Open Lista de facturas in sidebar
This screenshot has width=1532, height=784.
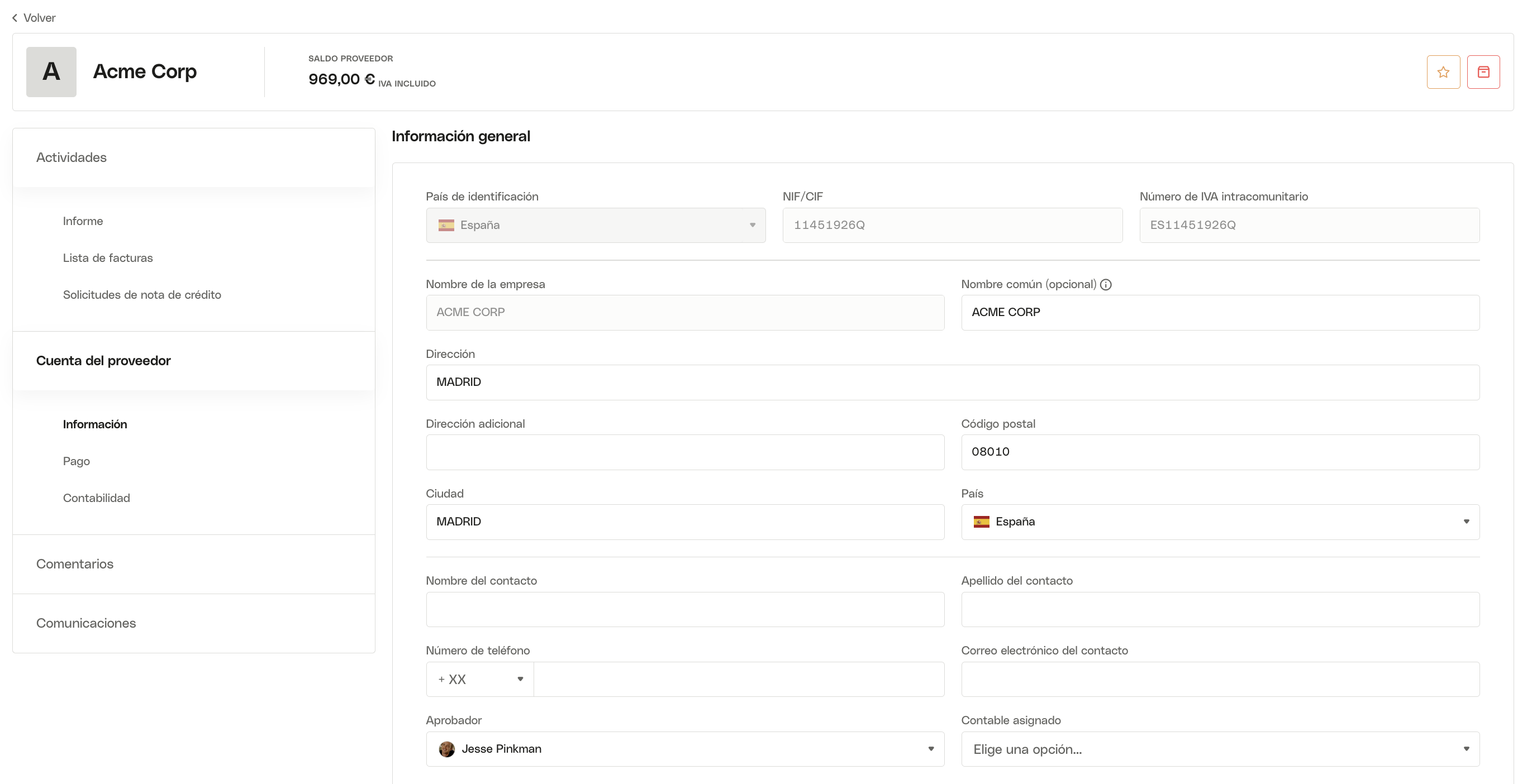(108, 258)
